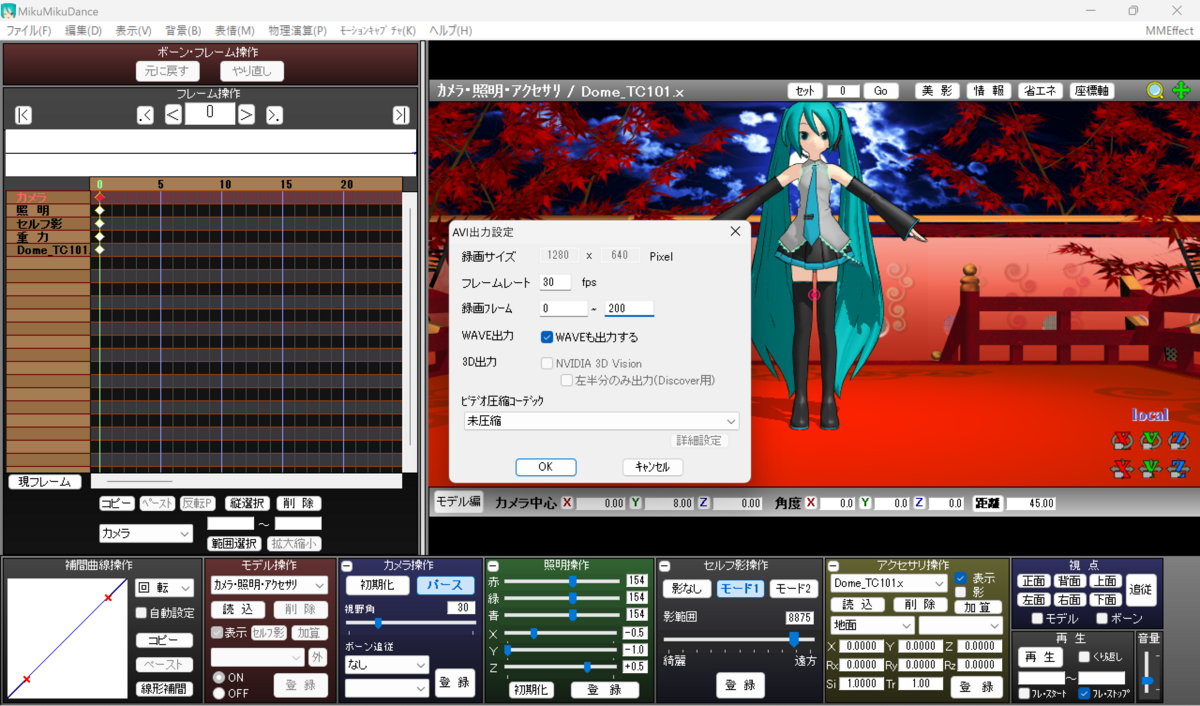Collapse the セルフ影操作 panel with its minus icon

pyautogui.click(x=664, y=566)
